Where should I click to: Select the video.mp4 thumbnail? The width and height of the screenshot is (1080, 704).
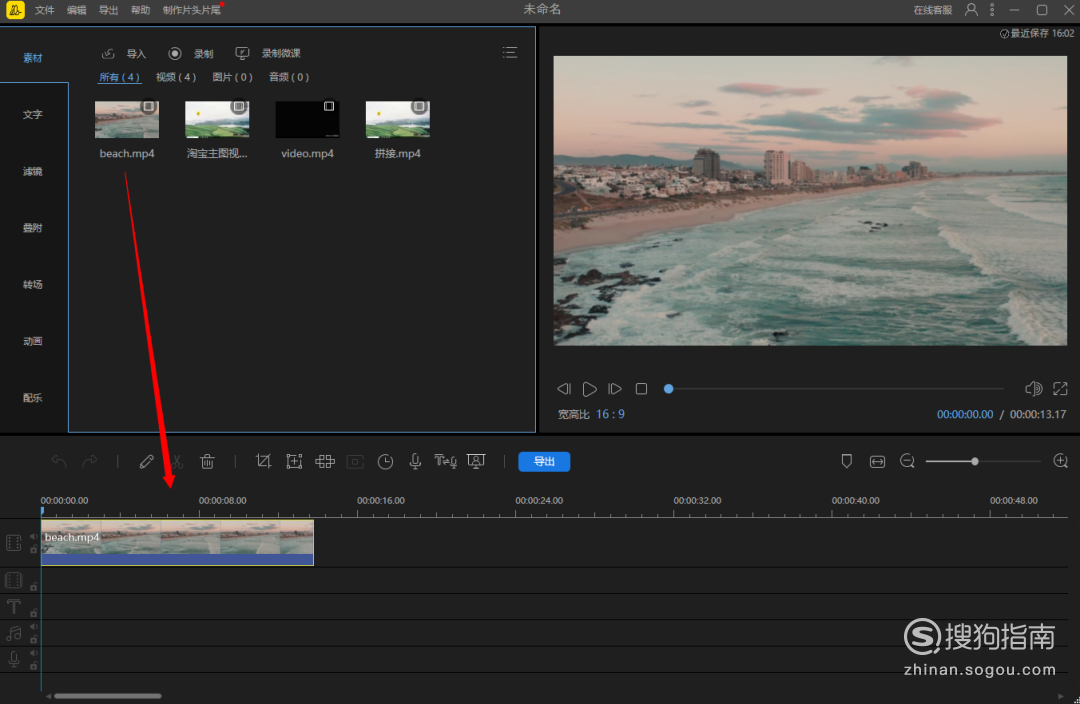pos(307,120)
